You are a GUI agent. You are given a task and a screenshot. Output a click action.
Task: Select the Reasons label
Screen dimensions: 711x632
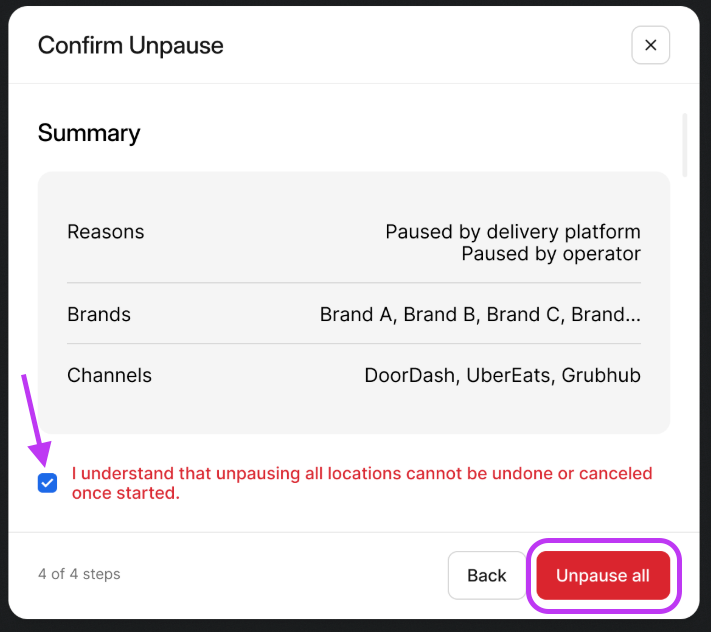(105, 231)
